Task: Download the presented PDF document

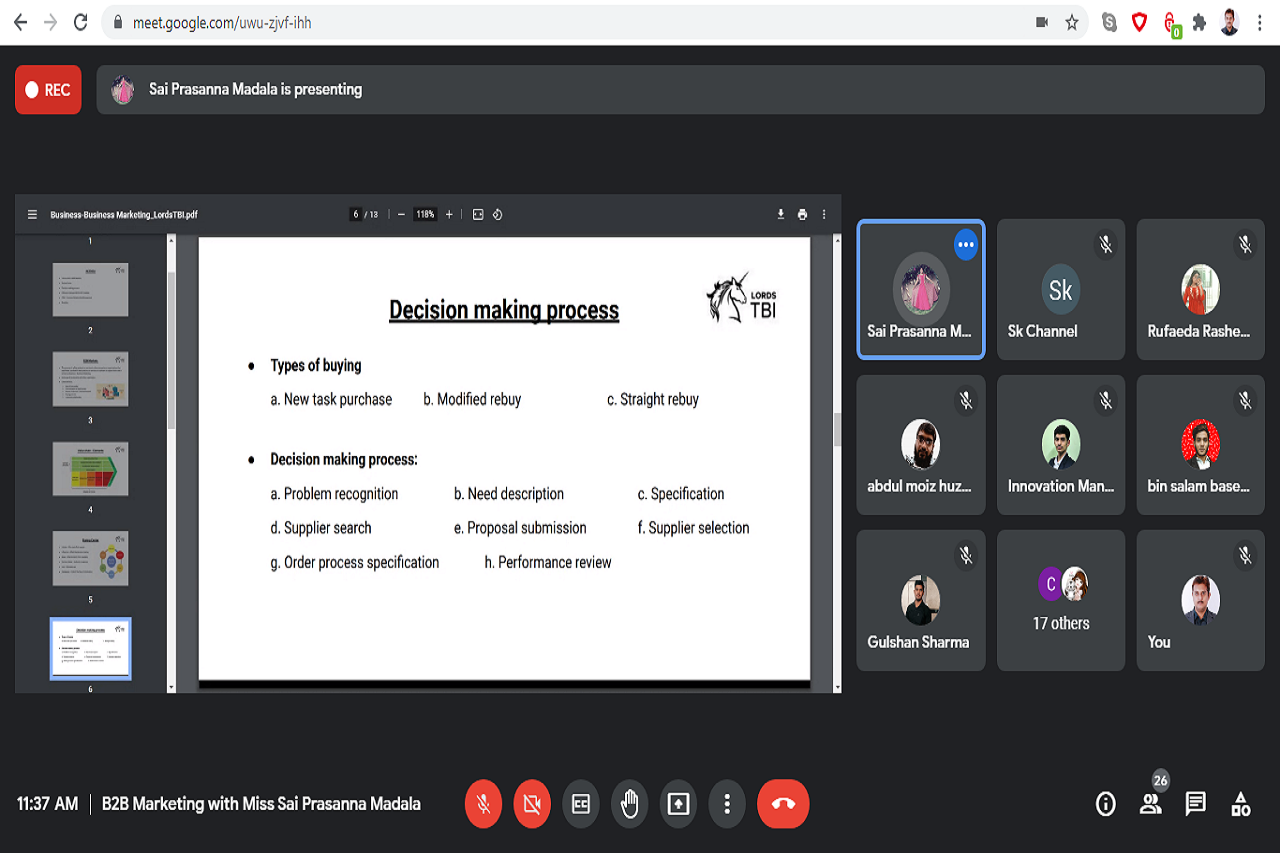Action: [x=780, y=214]
